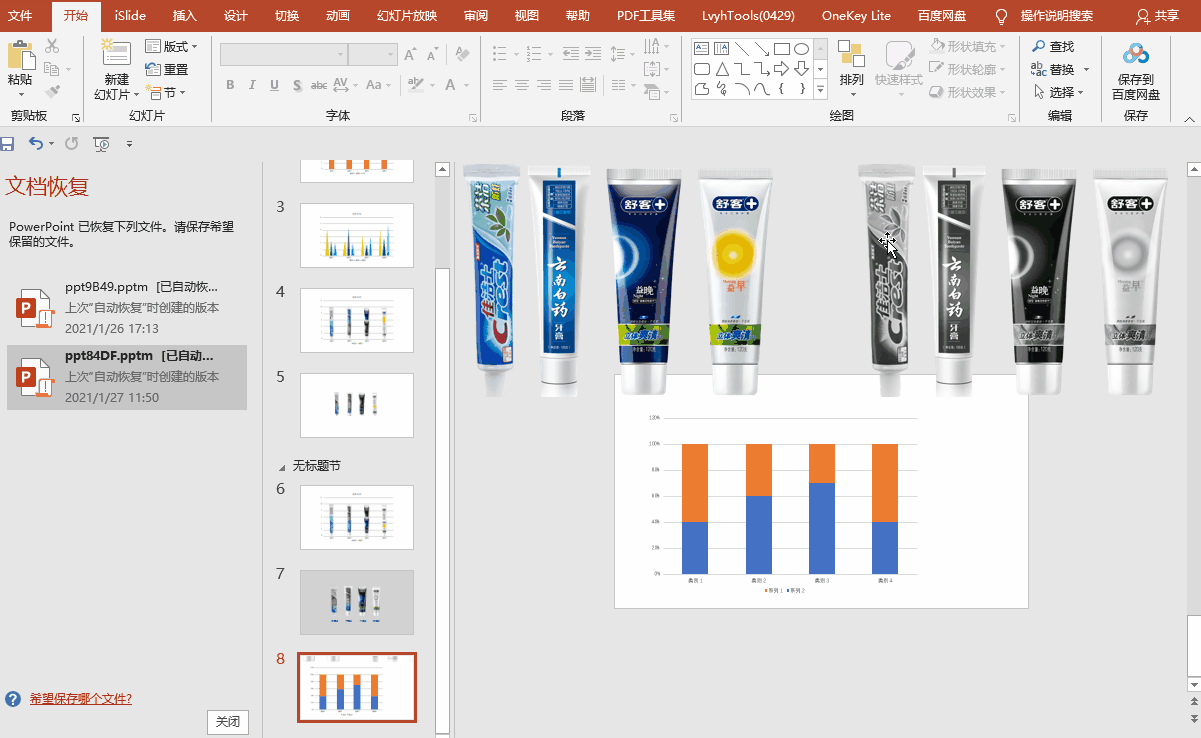Screen dimensions: 1201x738
Task: Click the Cut scissors icon
Action: click(x=52, y=46)
